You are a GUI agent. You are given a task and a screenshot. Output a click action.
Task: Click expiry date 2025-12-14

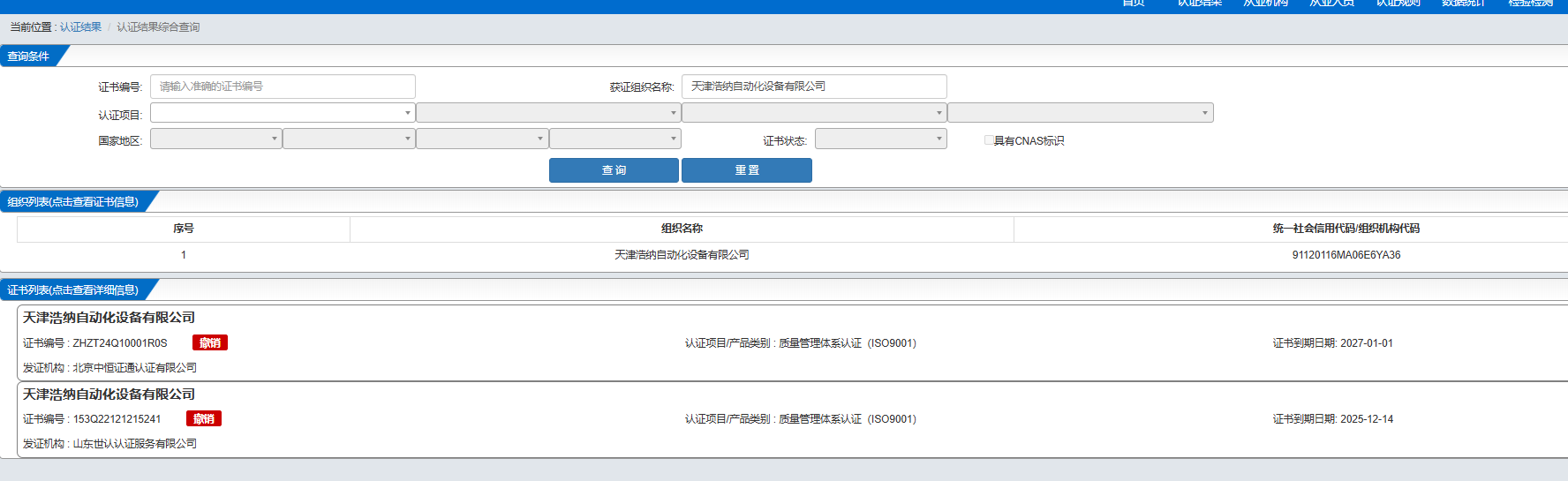pyautogui.click(x=1367, y=419)
